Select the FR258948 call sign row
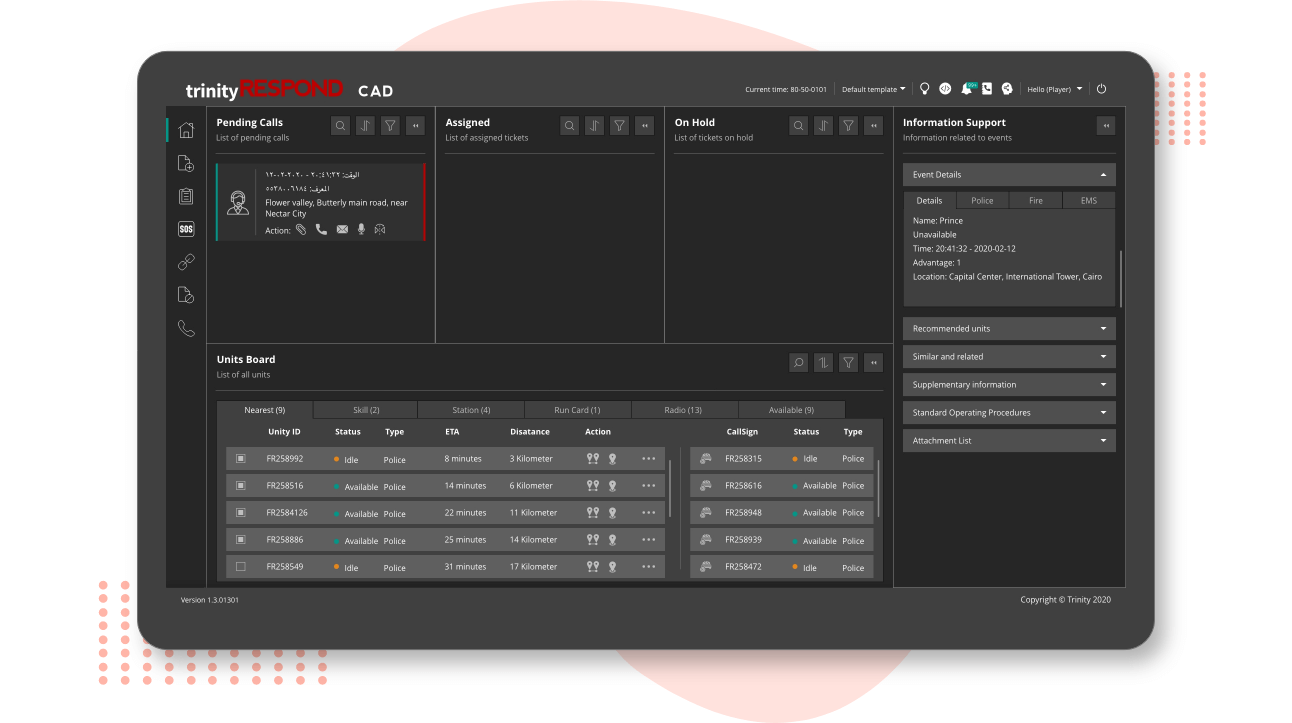Image resolution: width=1292 pixels, height=723 pixels. pyautogui.click(x=781, y=512)
